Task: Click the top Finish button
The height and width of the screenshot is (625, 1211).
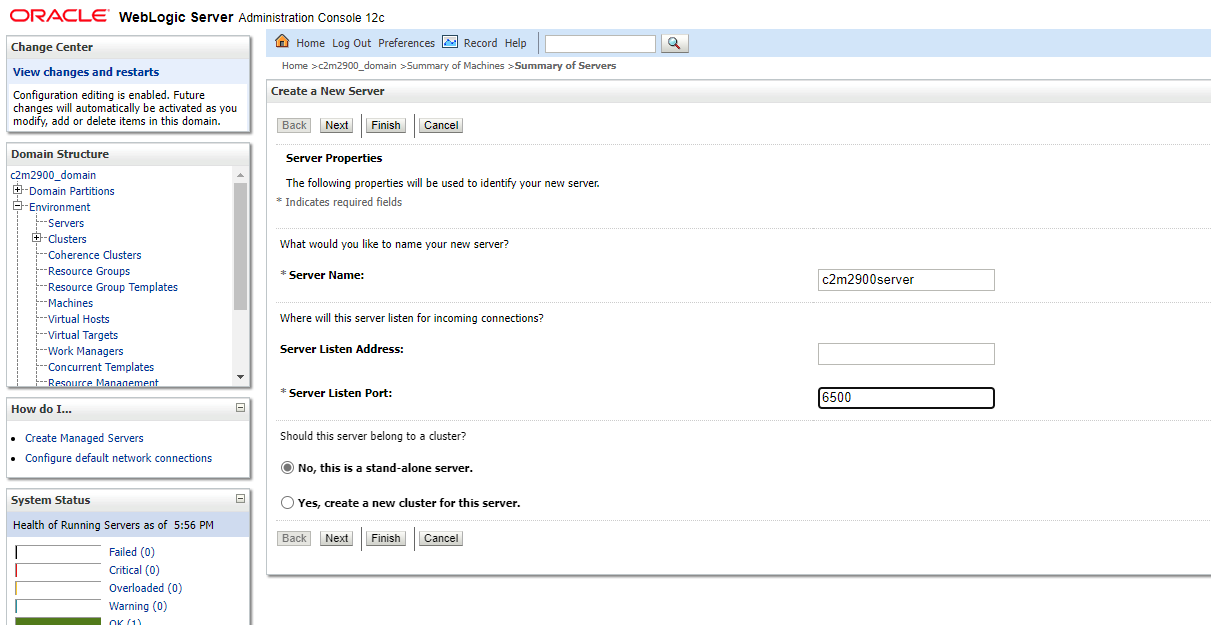Action: pyautogui.click(x=386, y=125)
